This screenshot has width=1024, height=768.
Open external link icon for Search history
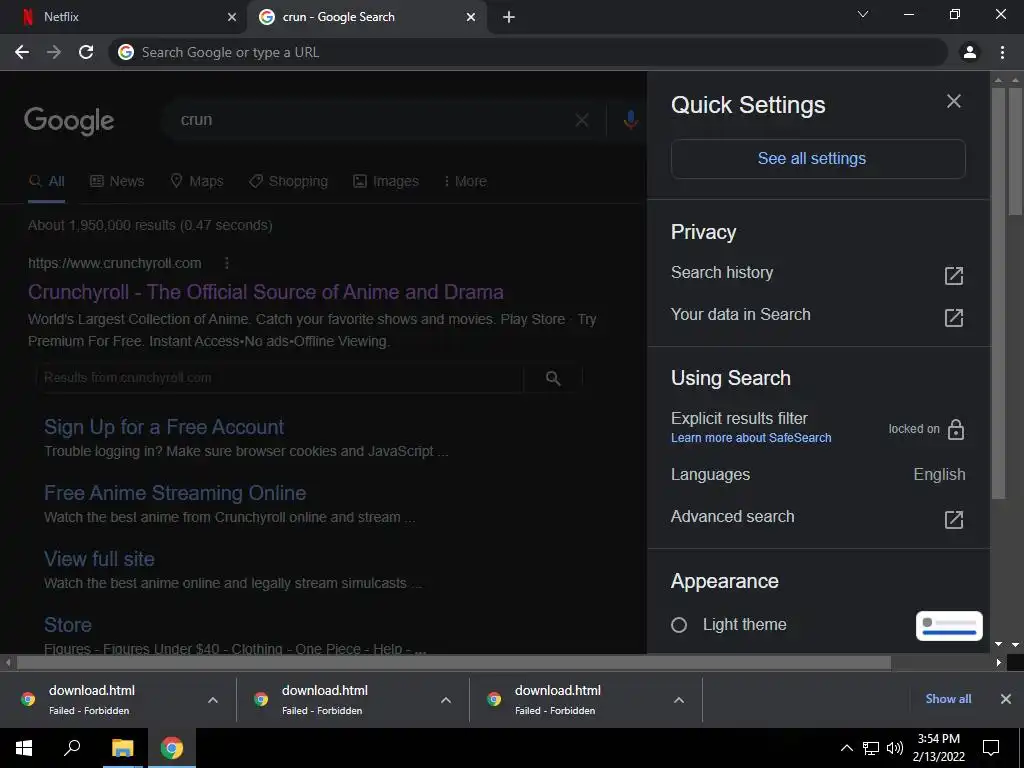[953, 276]
